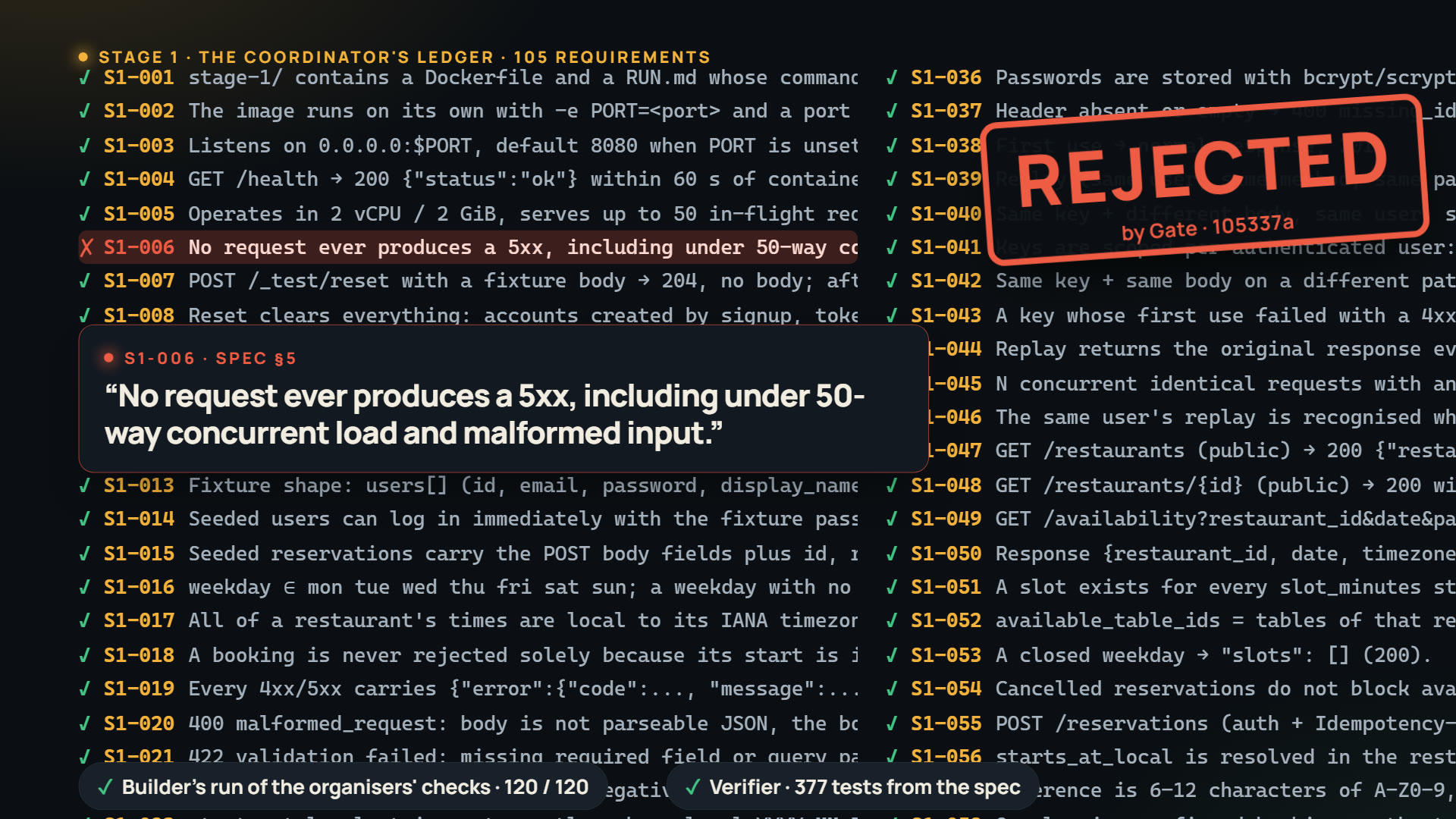The width and height of the screenshot is (1456, 819).
Task: Click the check mark beside S1-036
Action: (893, 77)
